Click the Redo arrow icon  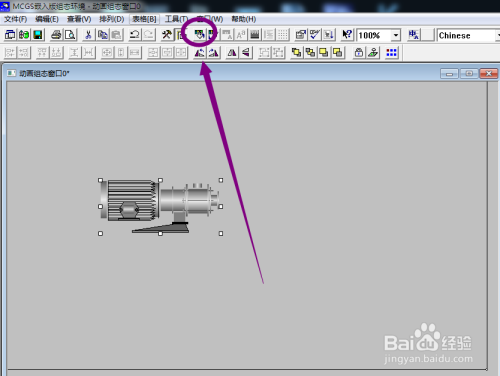coord(149,34)
